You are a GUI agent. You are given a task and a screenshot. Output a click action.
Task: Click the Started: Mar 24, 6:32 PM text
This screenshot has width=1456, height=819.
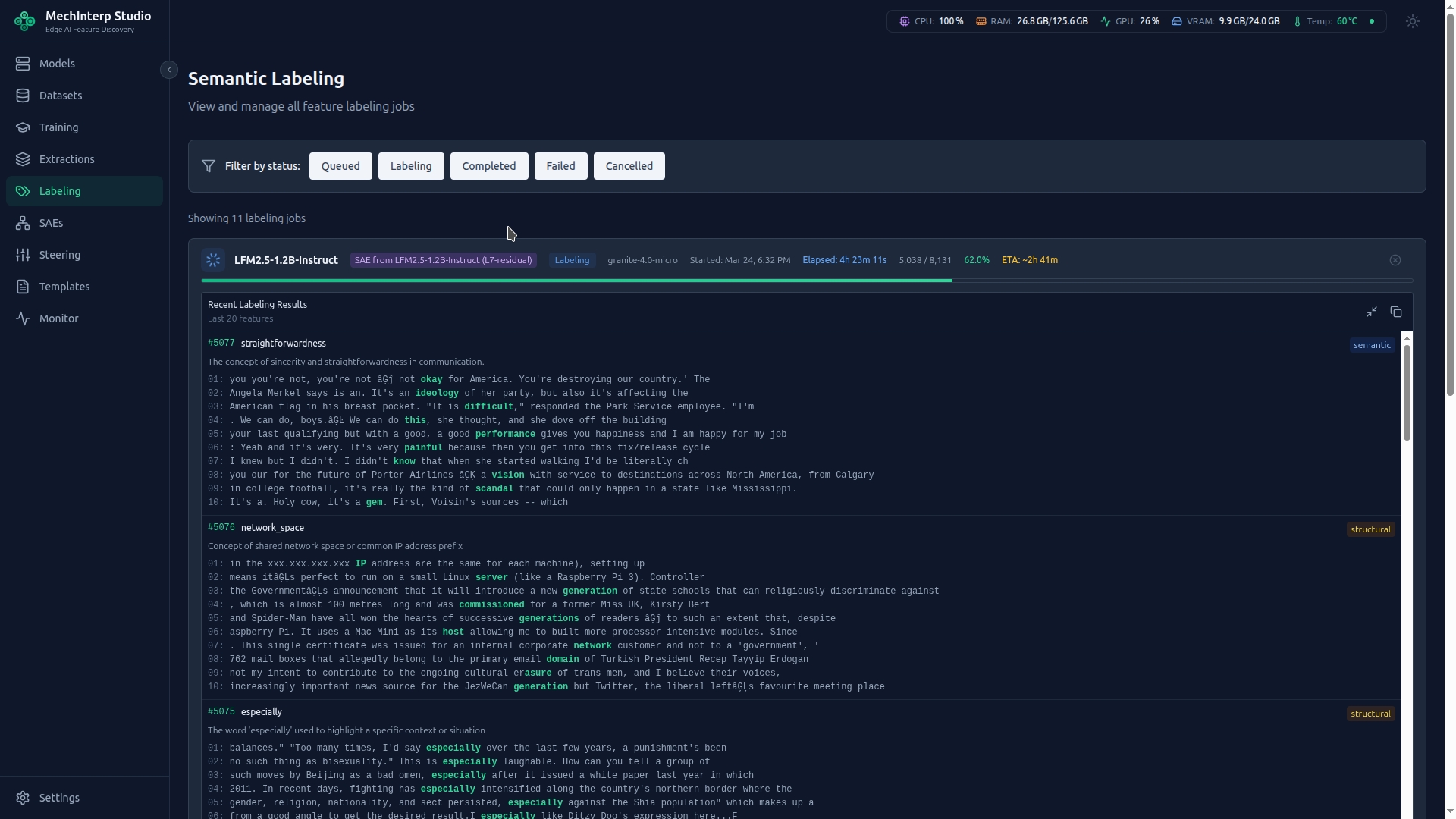pos(740,260)
